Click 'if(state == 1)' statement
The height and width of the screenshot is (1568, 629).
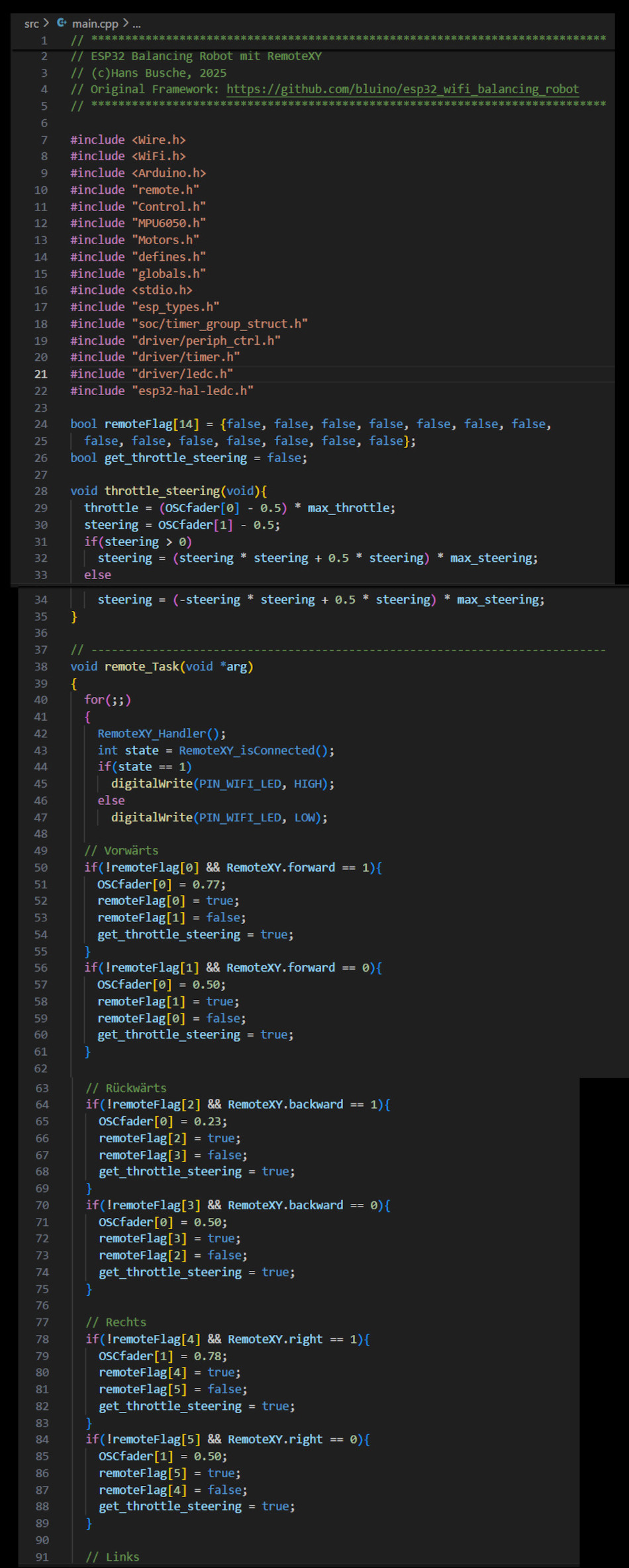click(144, 767)
